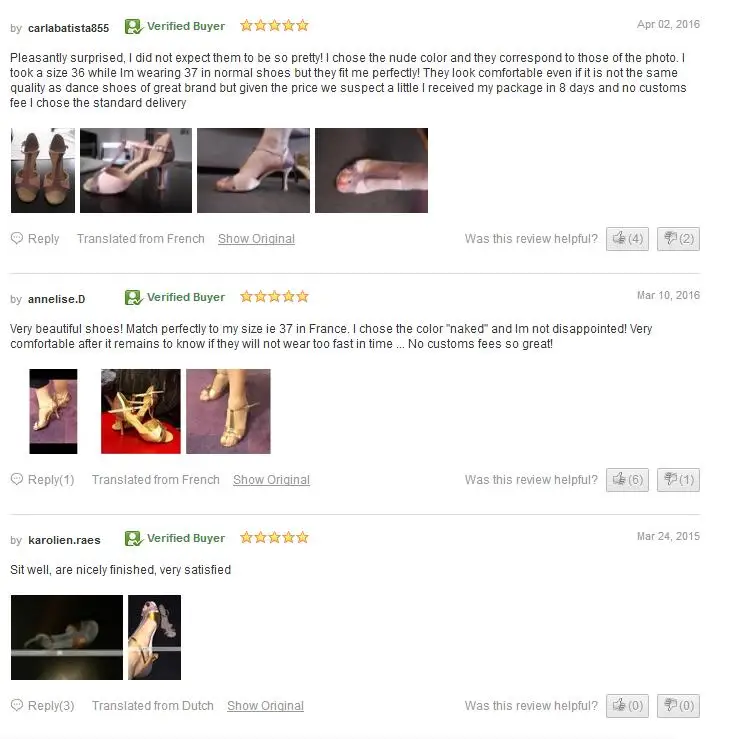
Task: Click thumbs-down on carlabatista855's review
Action: 678,239
